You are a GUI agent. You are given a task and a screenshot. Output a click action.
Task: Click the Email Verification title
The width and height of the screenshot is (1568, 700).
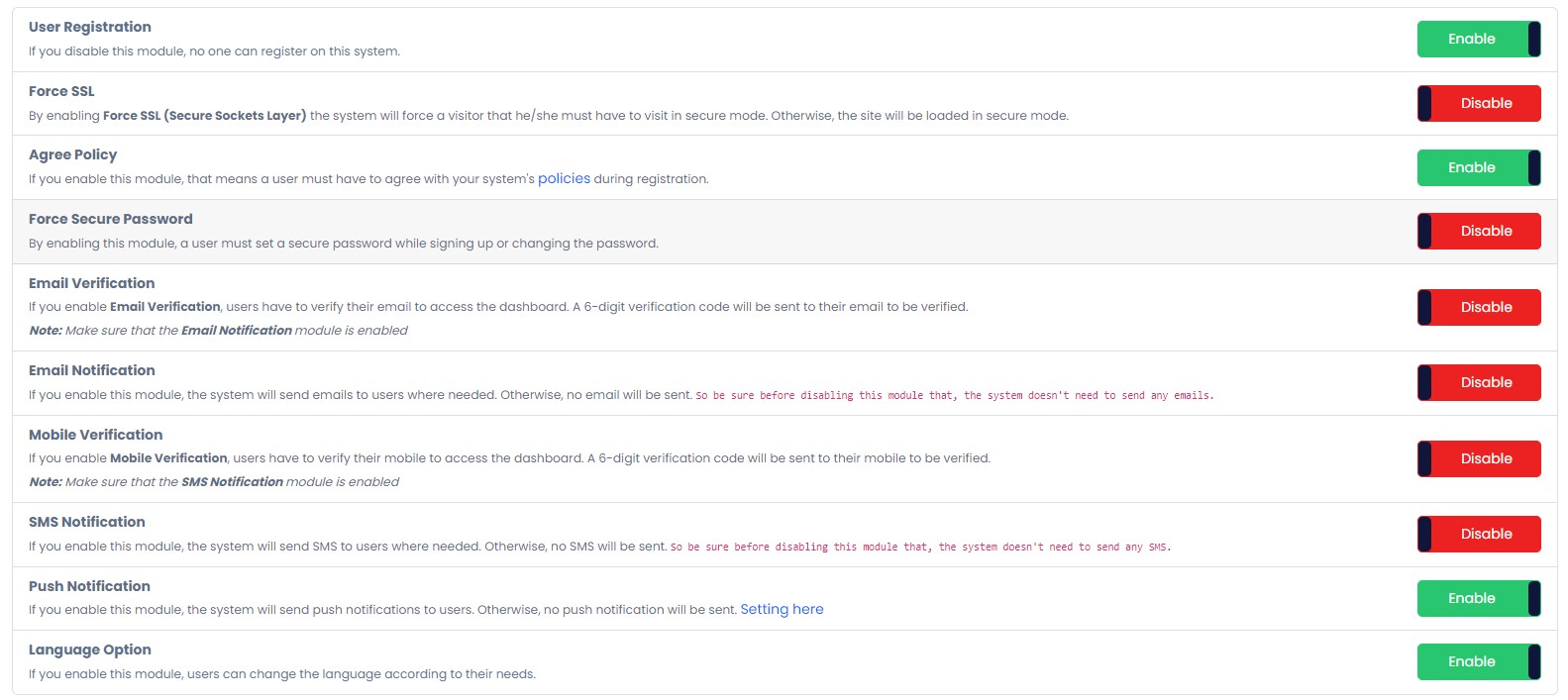91,283
